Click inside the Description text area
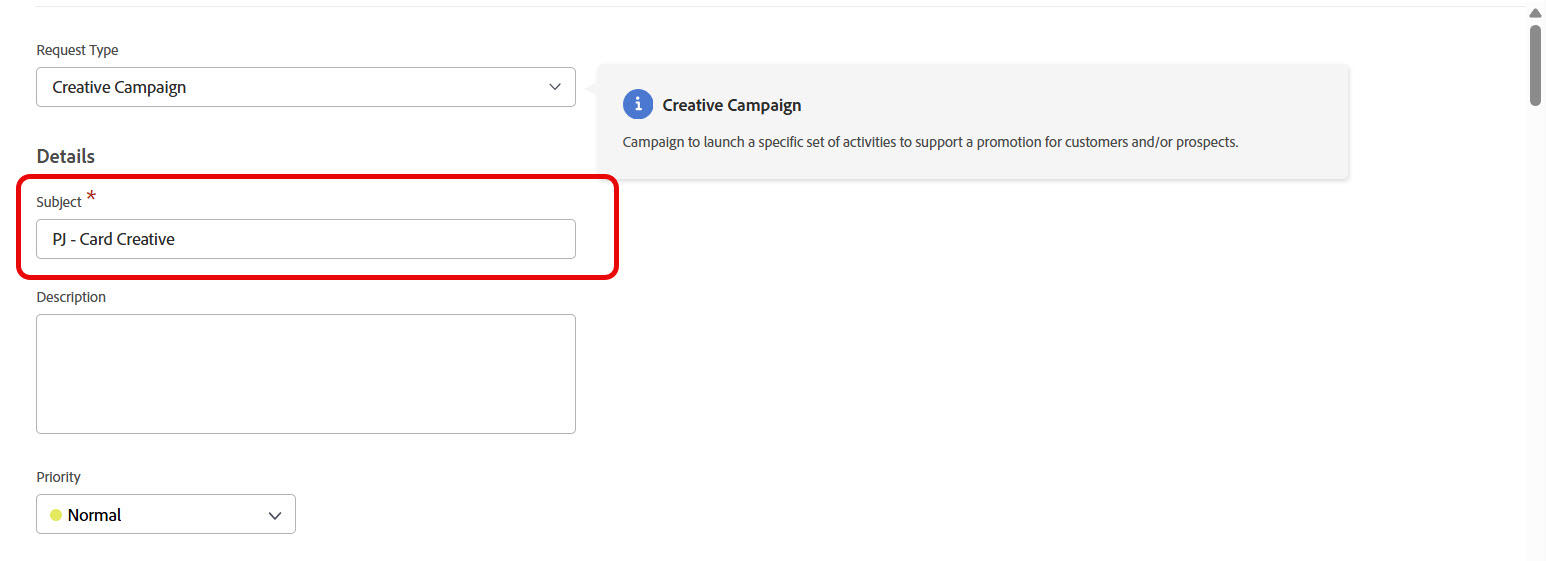1546x561 pixels. (306, 374)
